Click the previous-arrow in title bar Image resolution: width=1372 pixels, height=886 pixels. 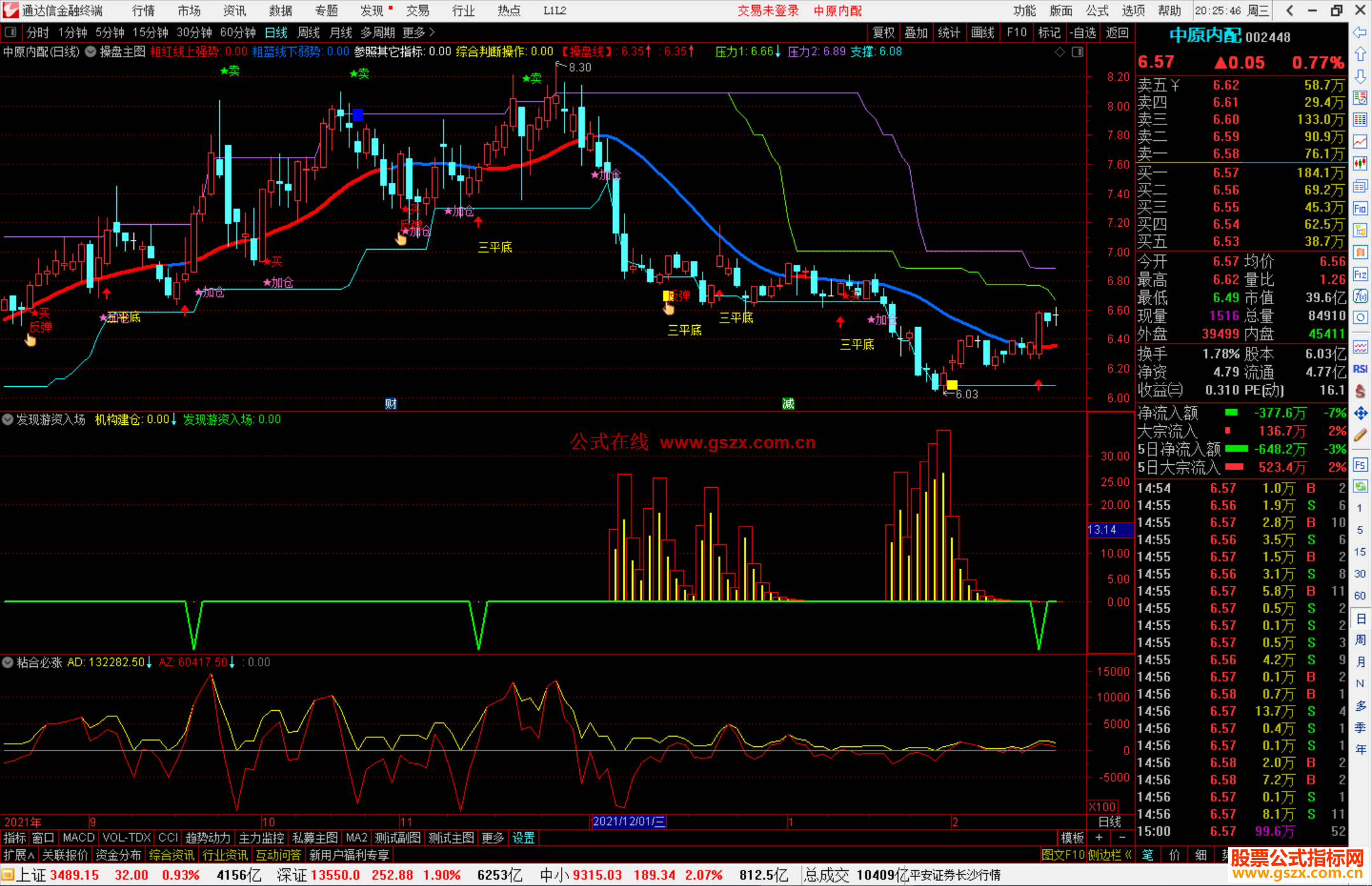point(1289,10)
